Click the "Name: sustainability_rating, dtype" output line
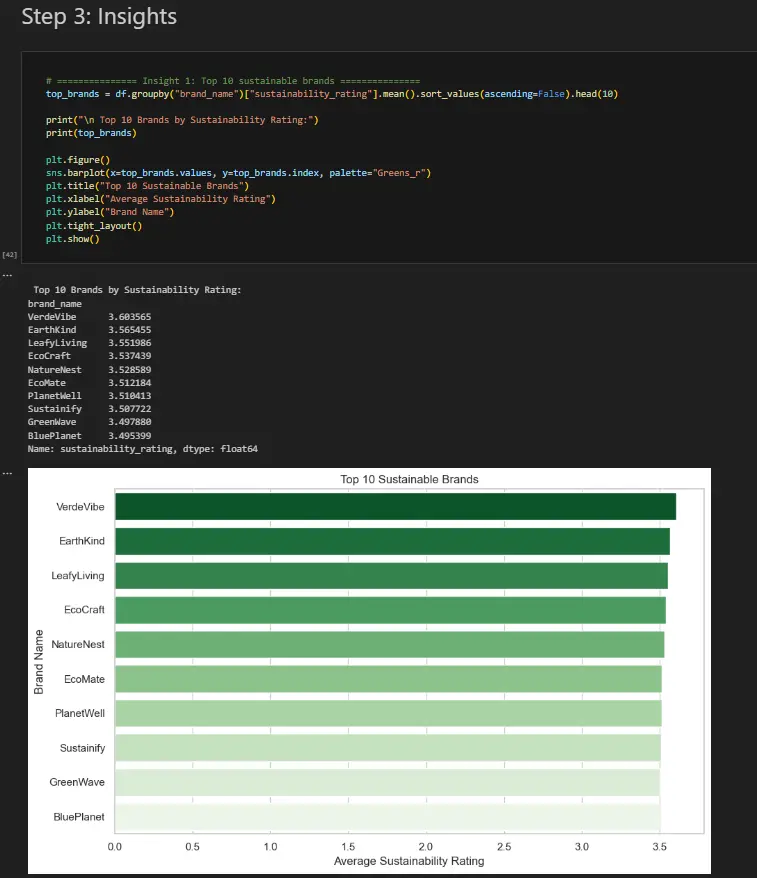This screenshot has width=757, height=878. point(142,449)
